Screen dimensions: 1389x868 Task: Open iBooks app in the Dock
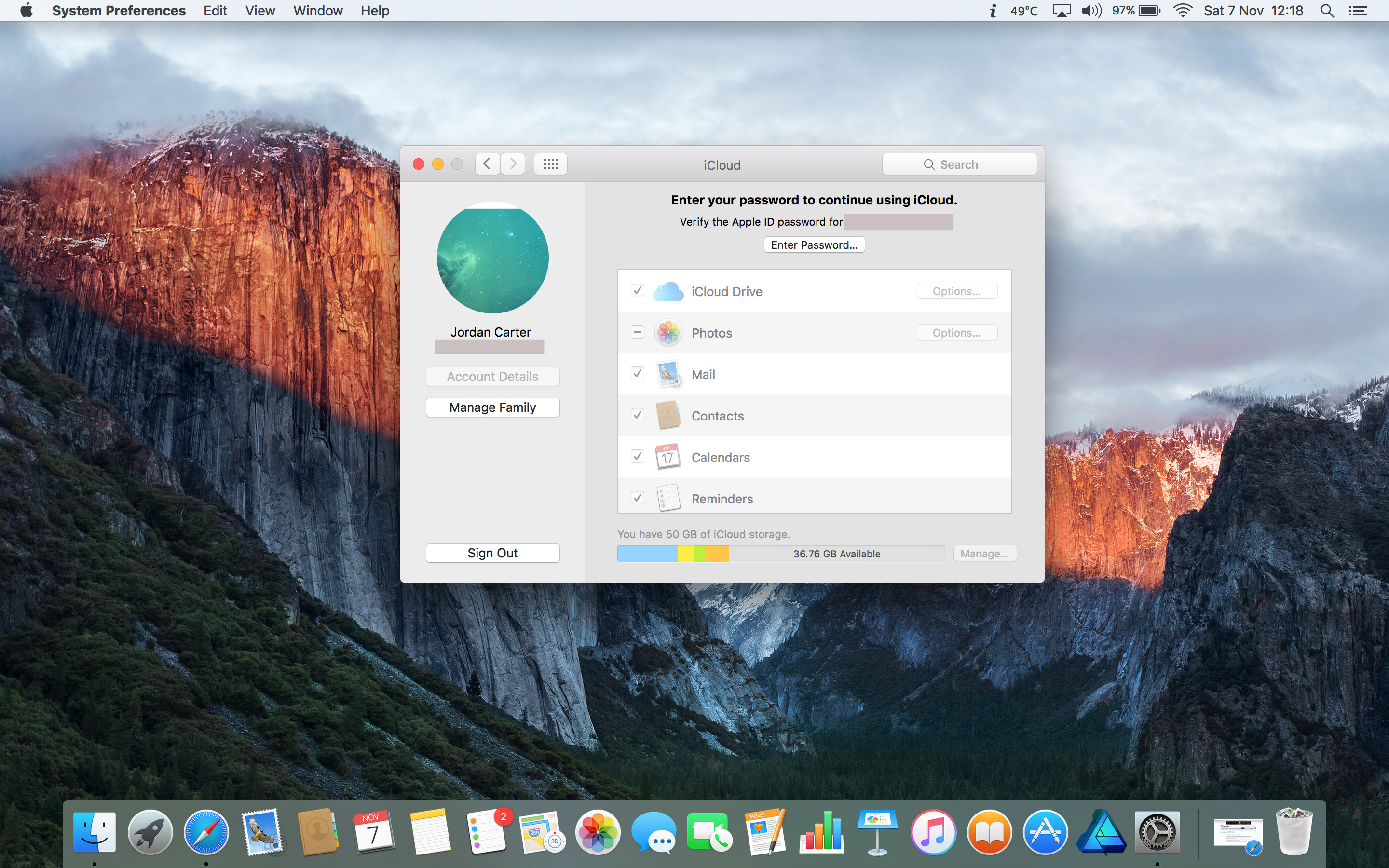point(989,832)
